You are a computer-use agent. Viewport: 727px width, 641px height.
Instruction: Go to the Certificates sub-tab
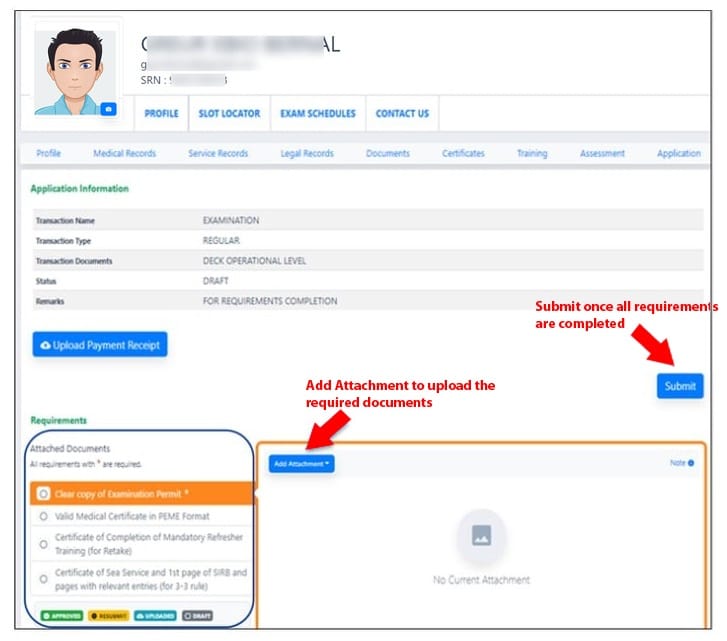pyautogui.click(x=463, y=153)
